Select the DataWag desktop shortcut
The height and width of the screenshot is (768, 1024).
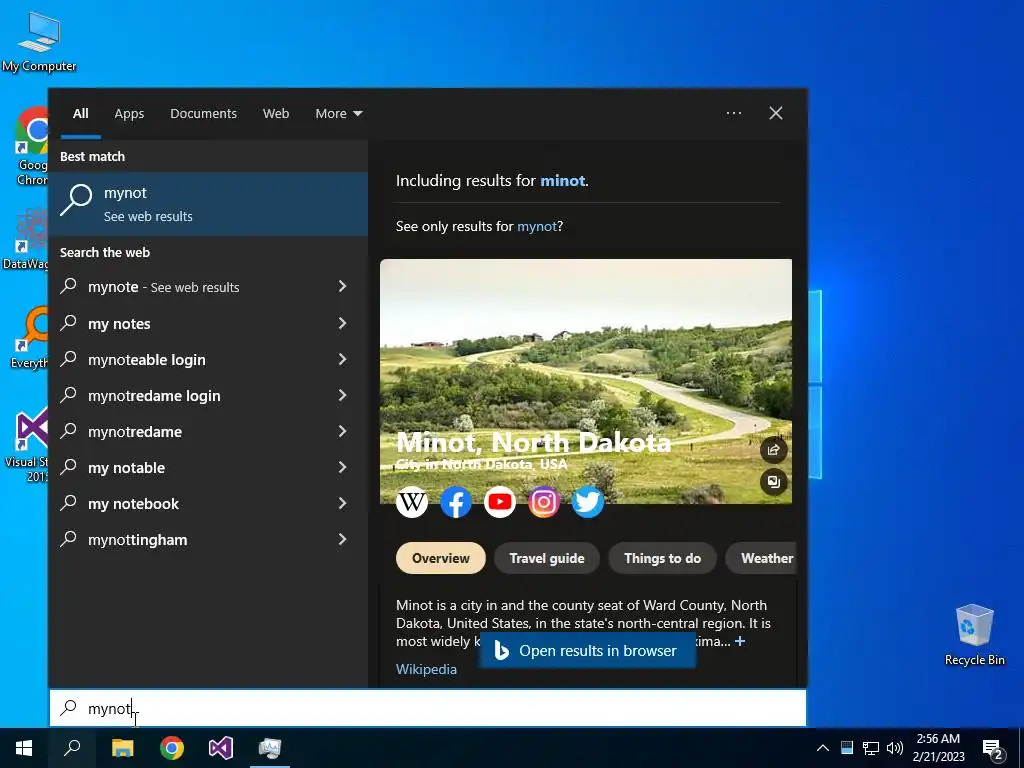pos(25,238)
